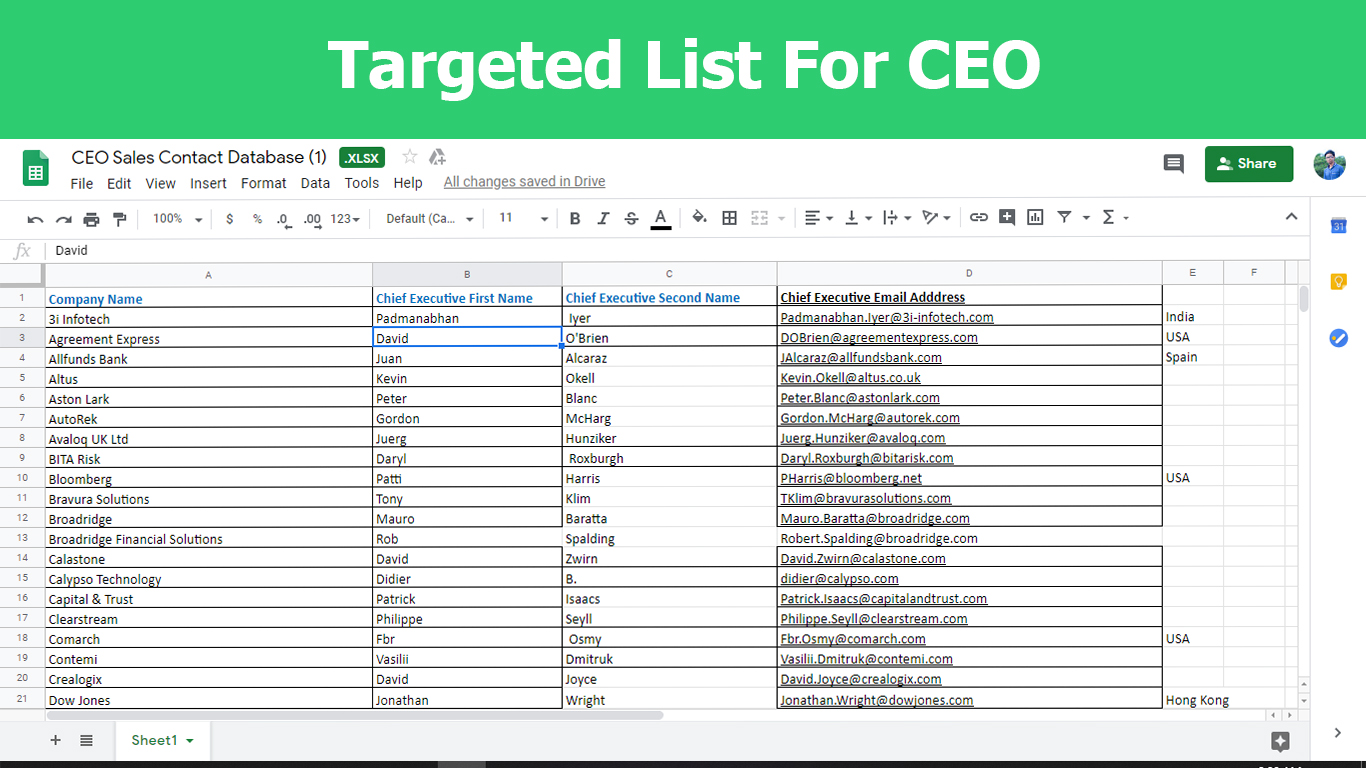The width and height of the screenshot is (1366, 768).
Task: Click the Print icon in toolbar
Action: pos(92,219)
